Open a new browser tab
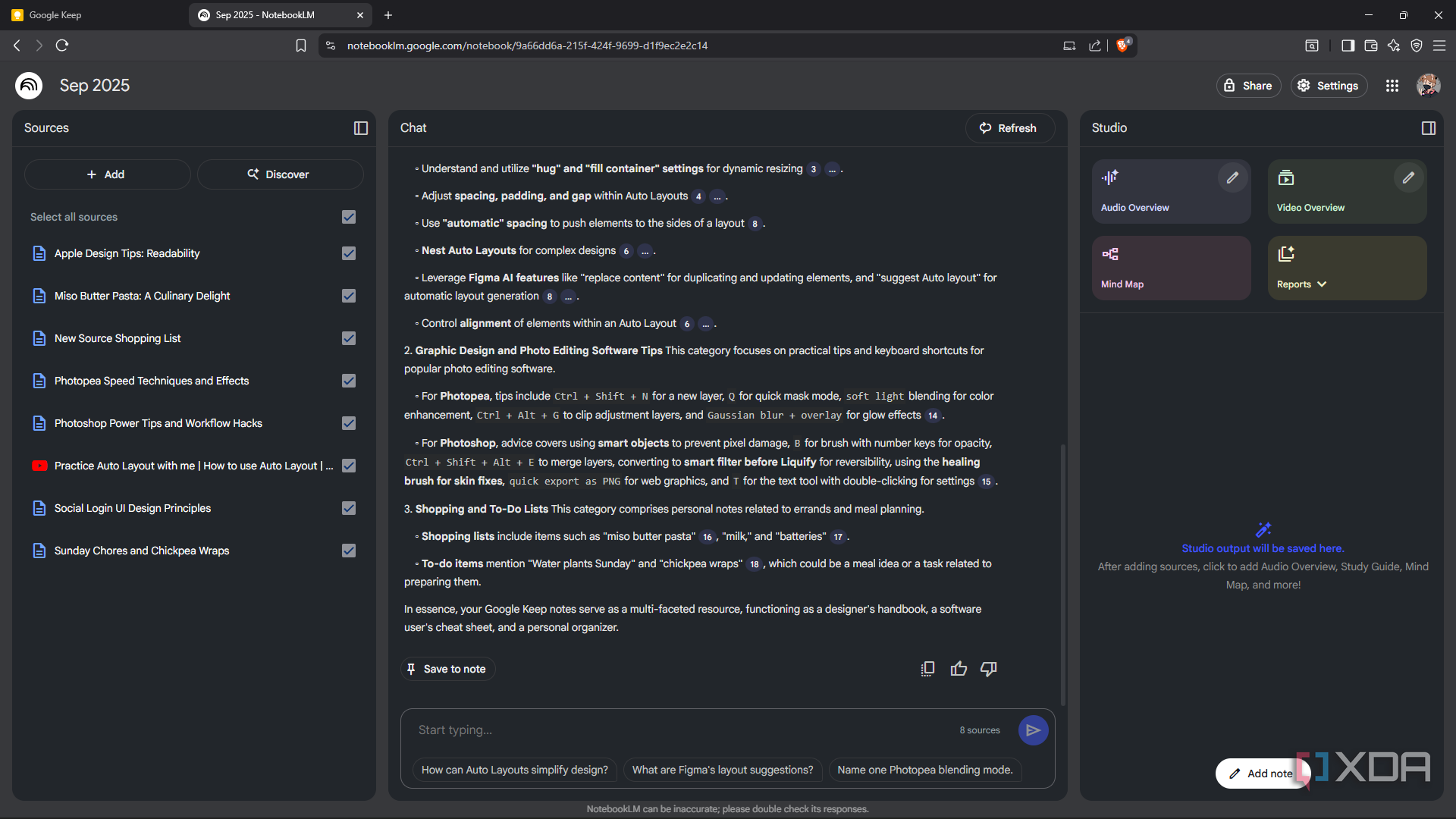This screenshot has height=819, width=1456. (388, 15)
